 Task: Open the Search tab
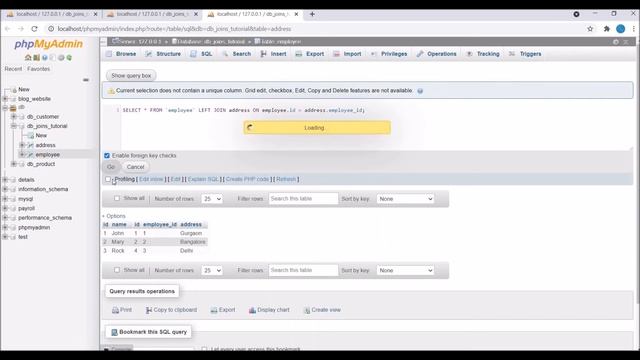point(237,54)
